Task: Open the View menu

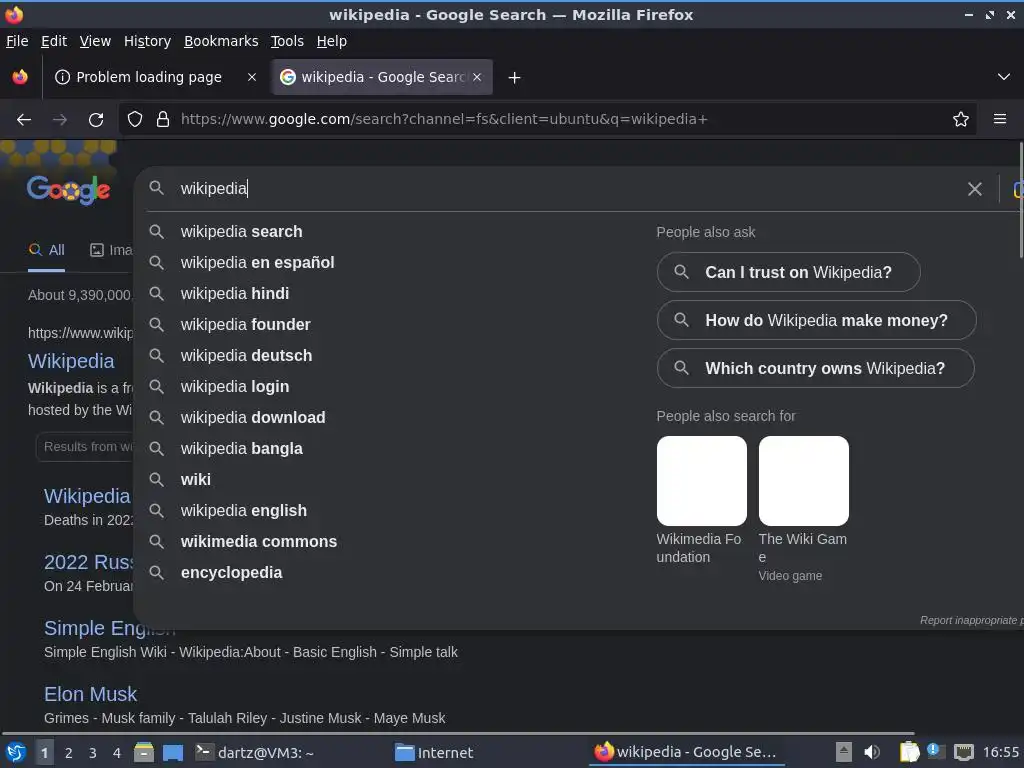Action: [95, 41]
